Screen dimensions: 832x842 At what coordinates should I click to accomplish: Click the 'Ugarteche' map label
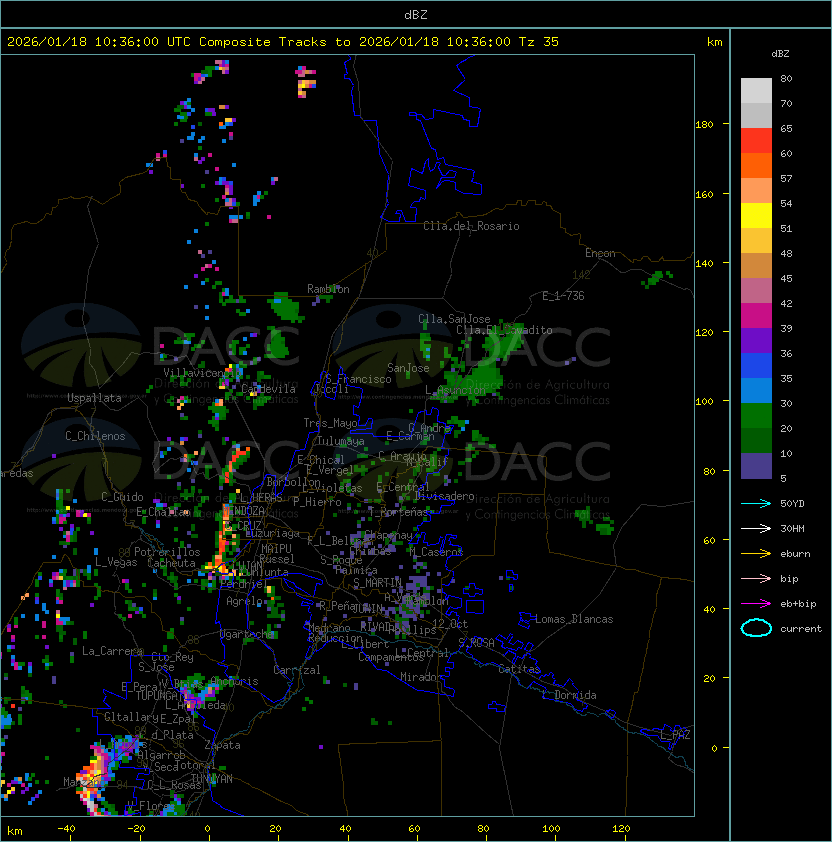point(247,634)
